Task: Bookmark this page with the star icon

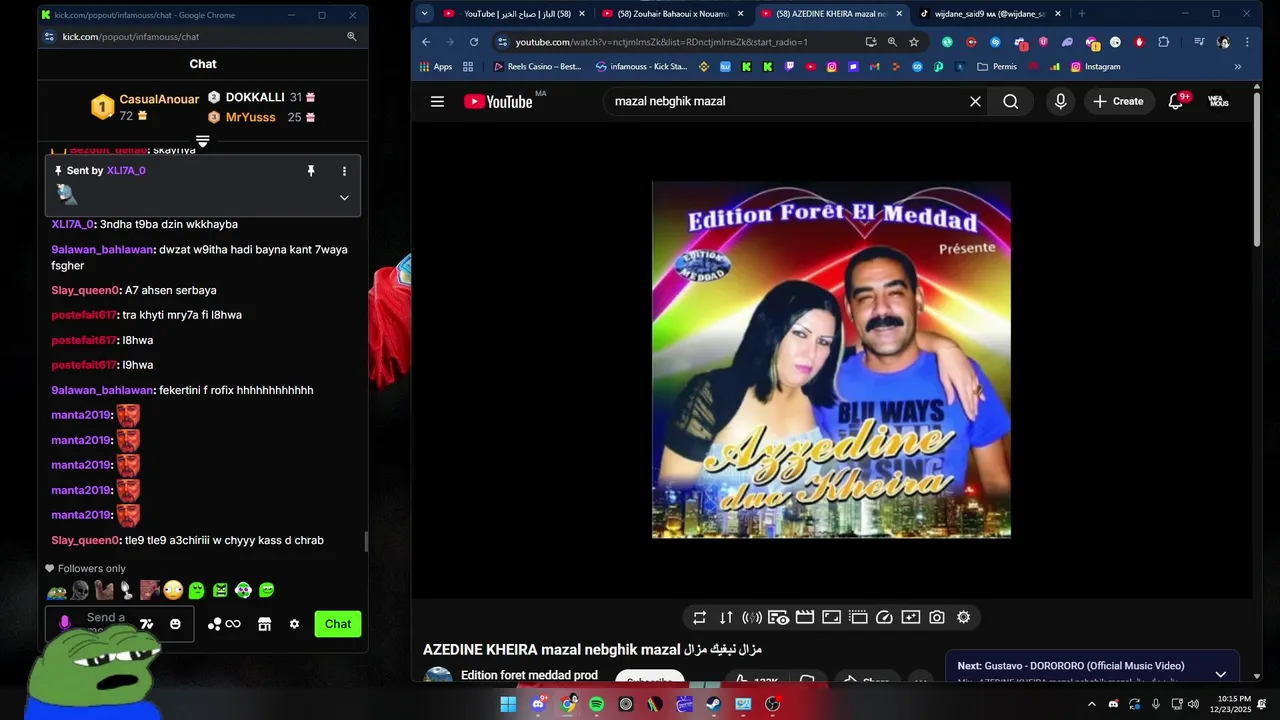Action: pyautogui.click(x=914, y=42)
